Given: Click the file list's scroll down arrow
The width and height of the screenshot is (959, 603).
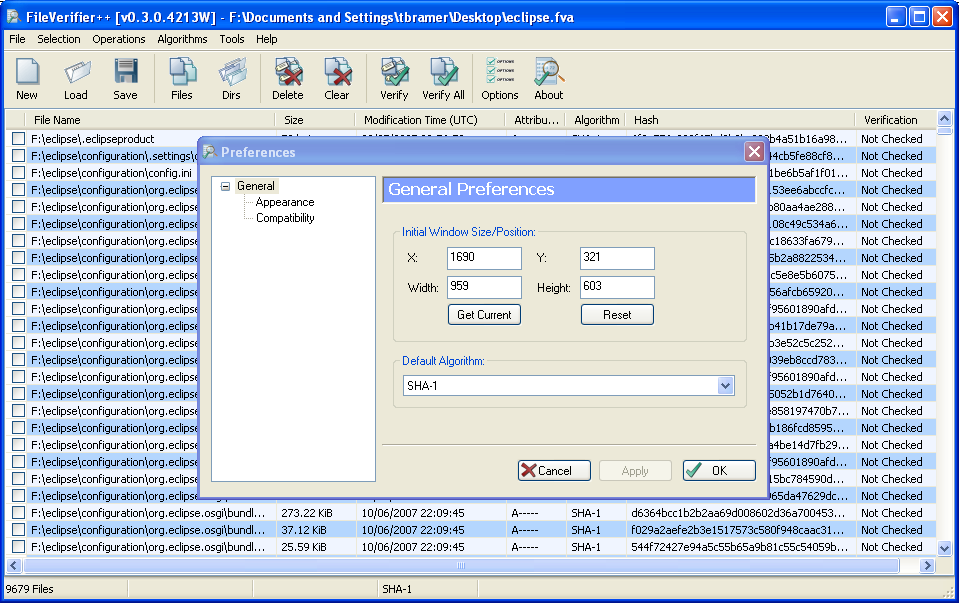Looking at the screenshot, I should point(944,549).
